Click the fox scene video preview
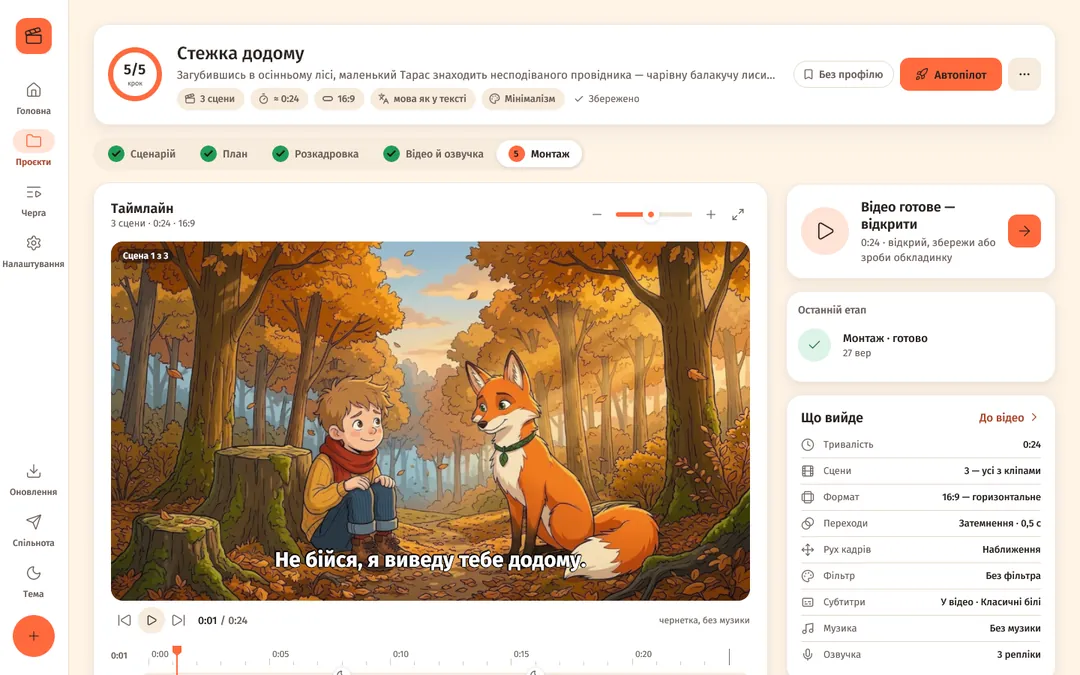 [430, 421]
